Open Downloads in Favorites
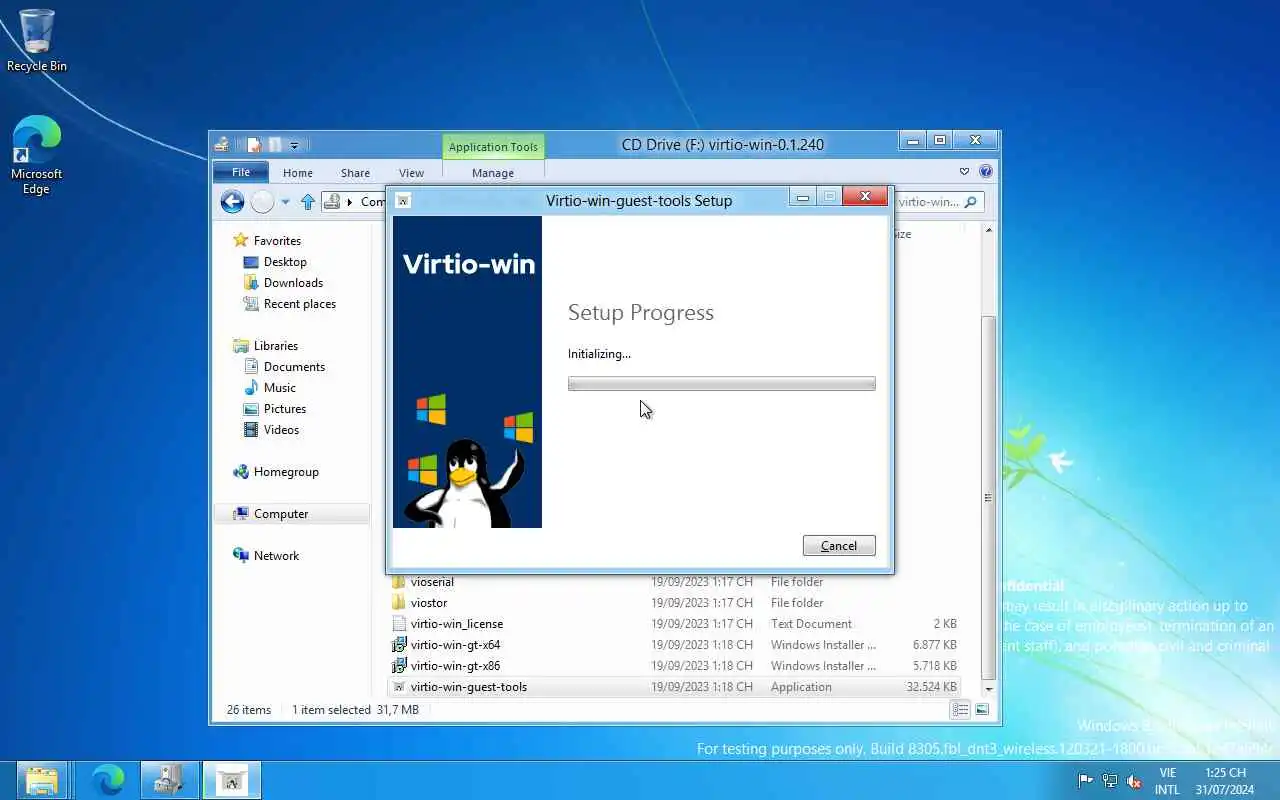1280x800 pixels. tap(293, 283)
